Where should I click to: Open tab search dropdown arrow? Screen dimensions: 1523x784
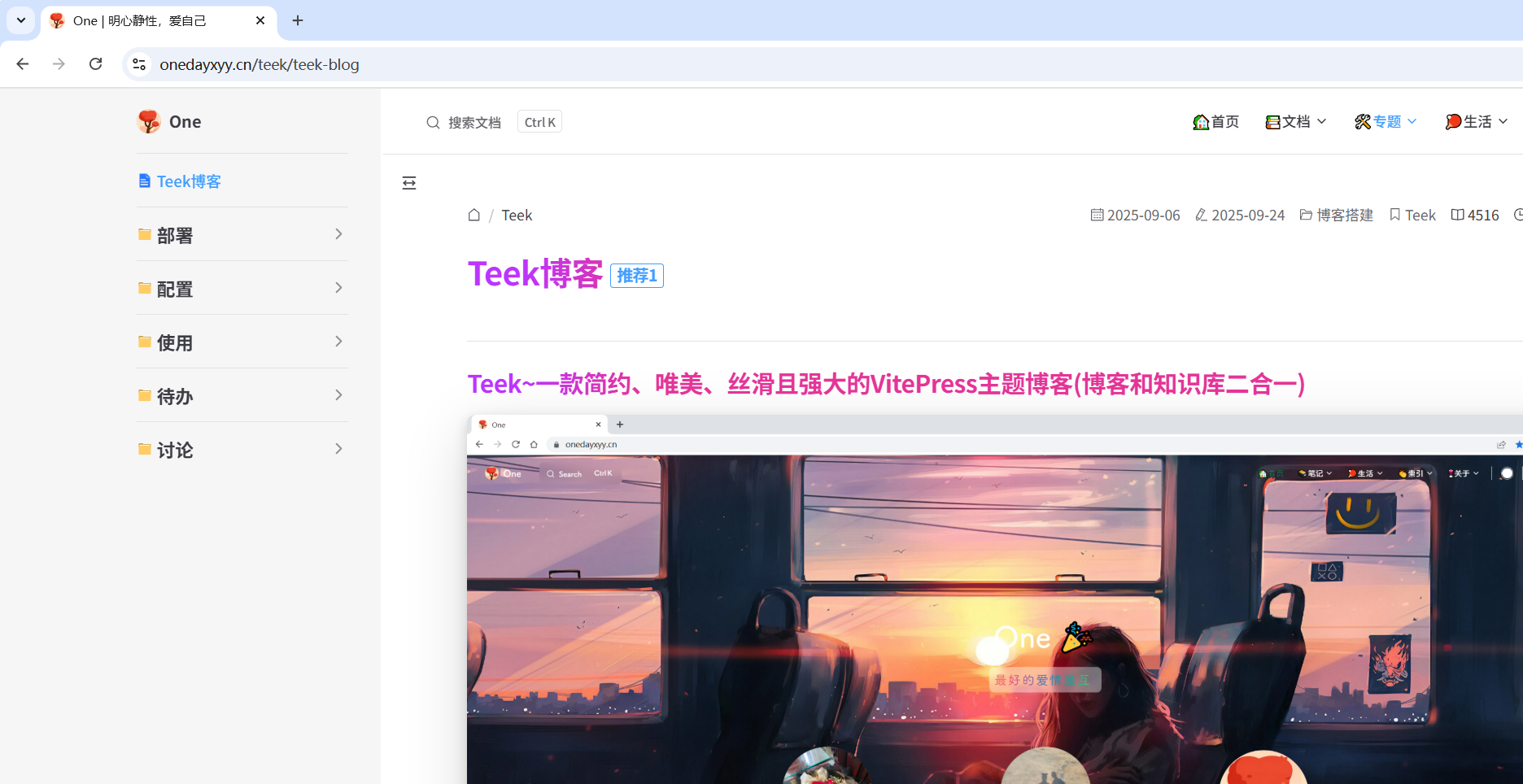pos(21,20)
